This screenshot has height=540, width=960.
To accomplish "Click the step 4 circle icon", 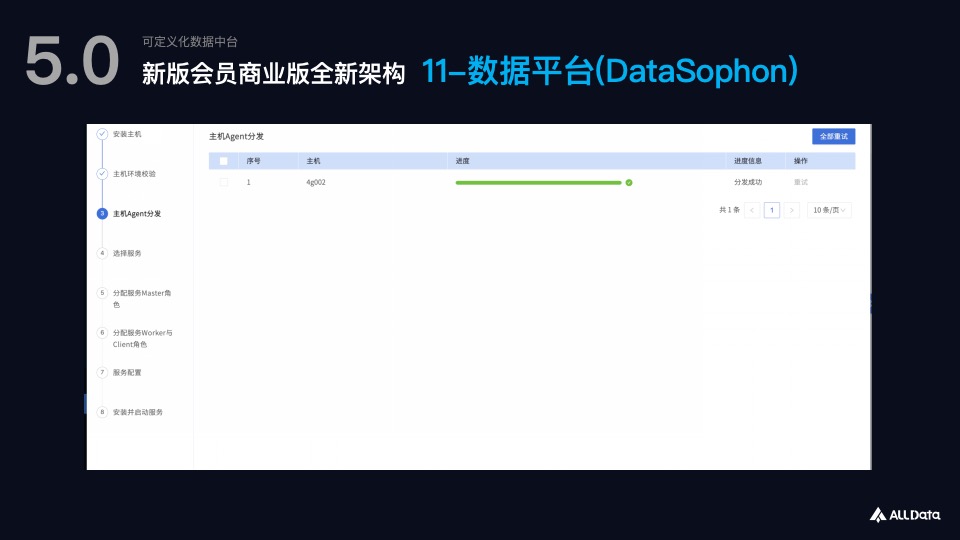I will click(x=102, y=253).
